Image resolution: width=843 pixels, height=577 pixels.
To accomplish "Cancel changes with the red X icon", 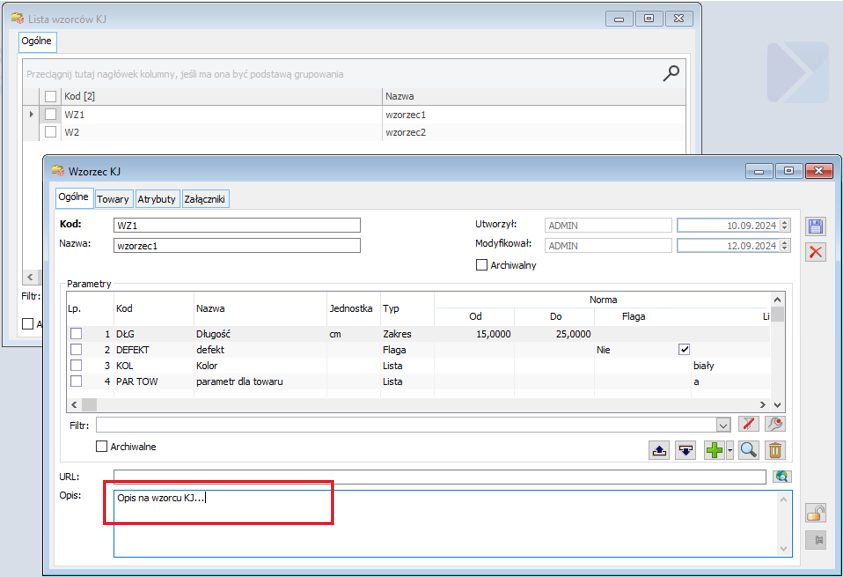I will coord(816,252).
